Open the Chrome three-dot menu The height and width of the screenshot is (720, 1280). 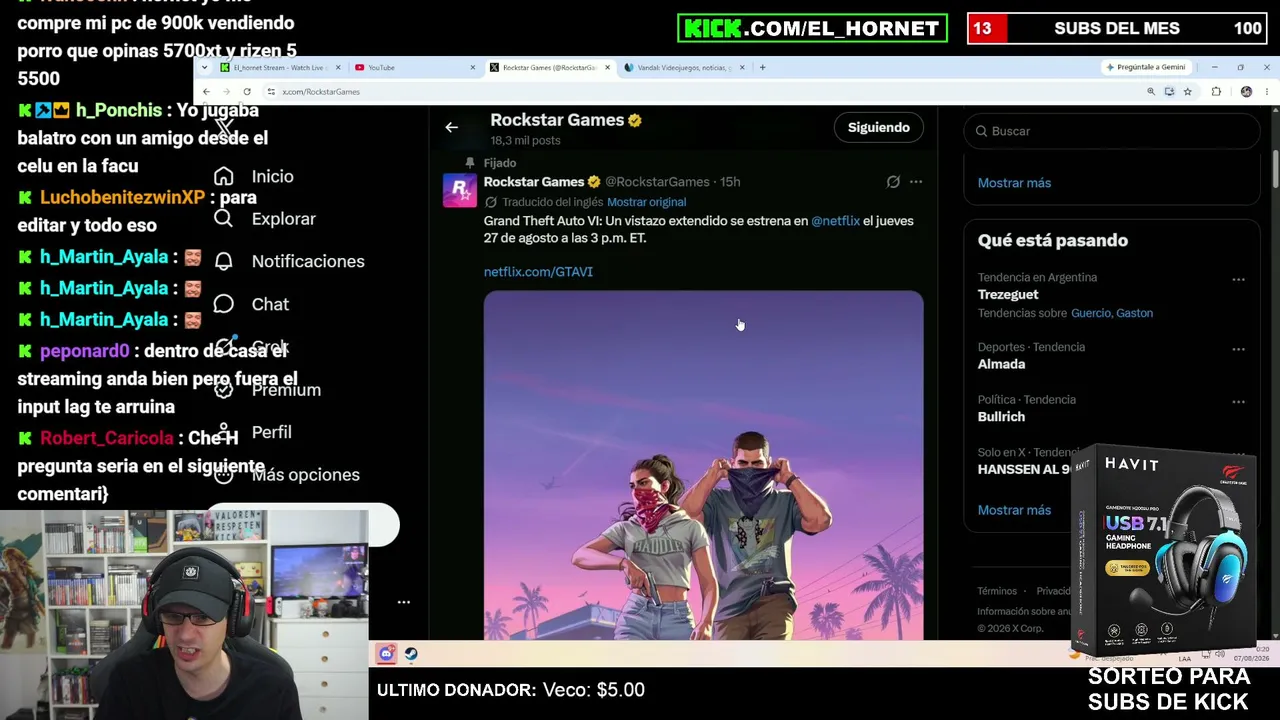1266,91
